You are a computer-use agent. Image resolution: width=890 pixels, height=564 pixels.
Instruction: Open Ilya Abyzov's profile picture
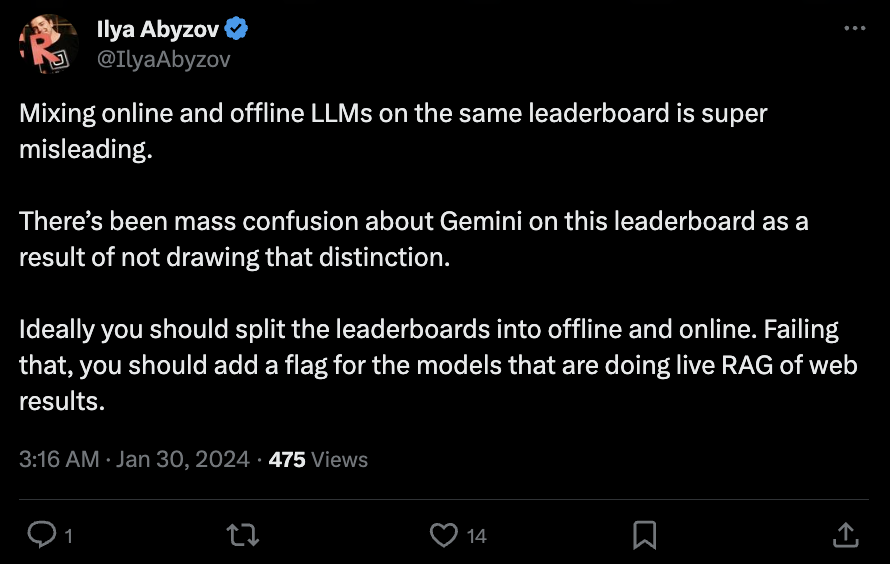[x=49, y=45]
